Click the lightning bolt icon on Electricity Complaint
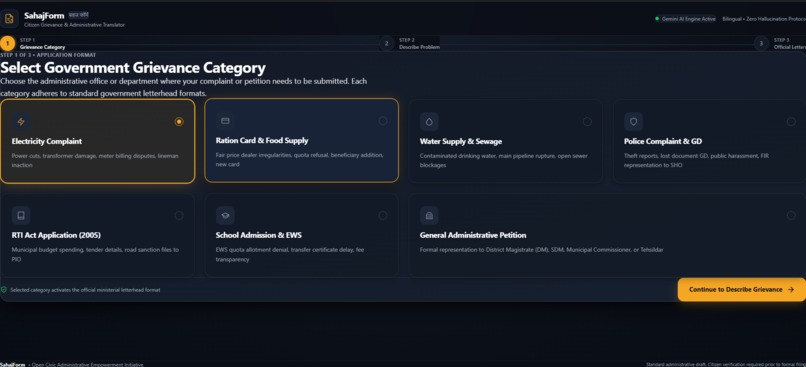Screen dimensions: 806x367 pyautogui.click(x=21, y=122)
